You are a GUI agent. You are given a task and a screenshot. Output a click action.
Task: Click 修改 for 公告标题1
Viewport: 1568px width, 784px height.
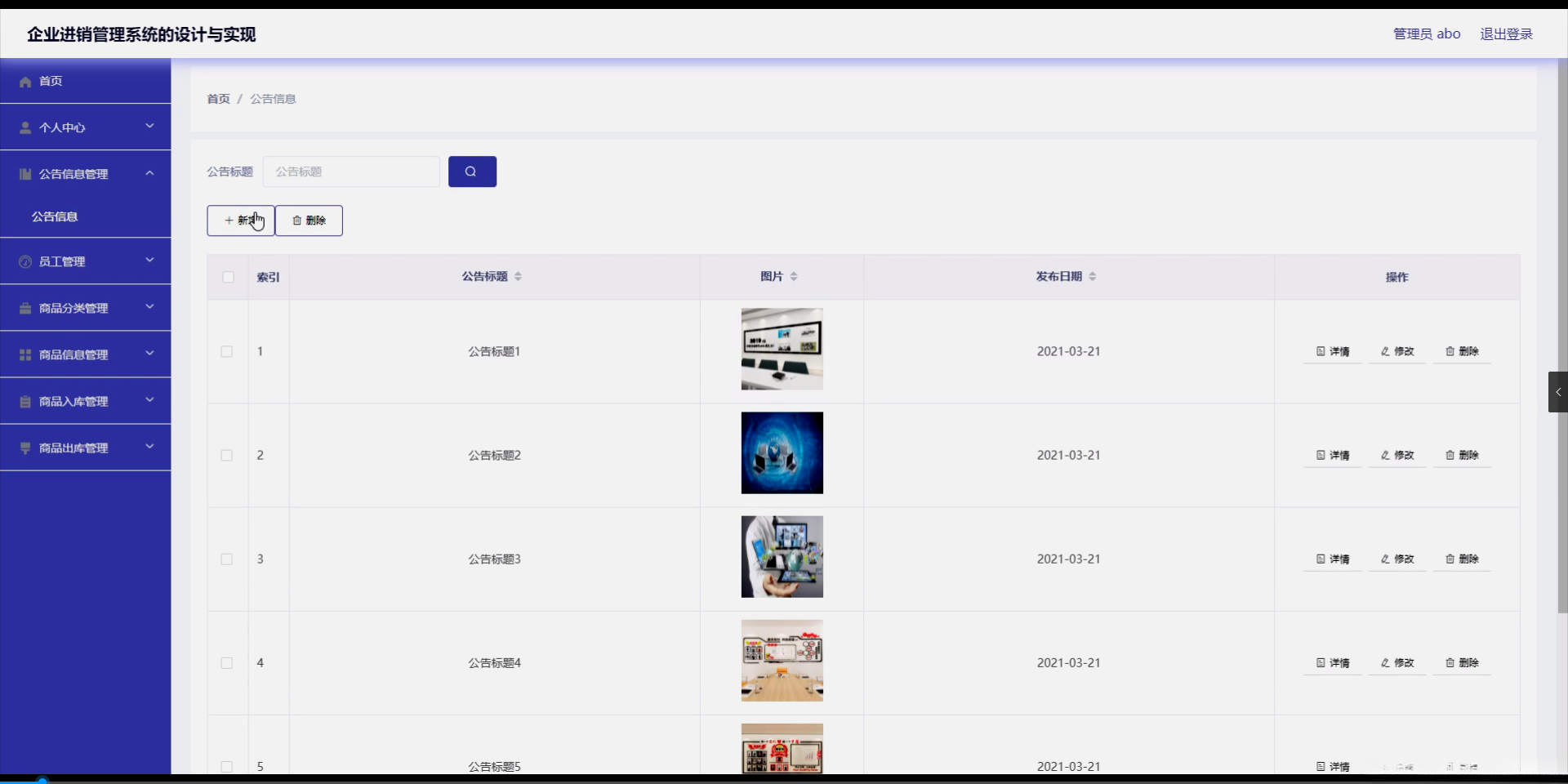(x=1397, y=351)
